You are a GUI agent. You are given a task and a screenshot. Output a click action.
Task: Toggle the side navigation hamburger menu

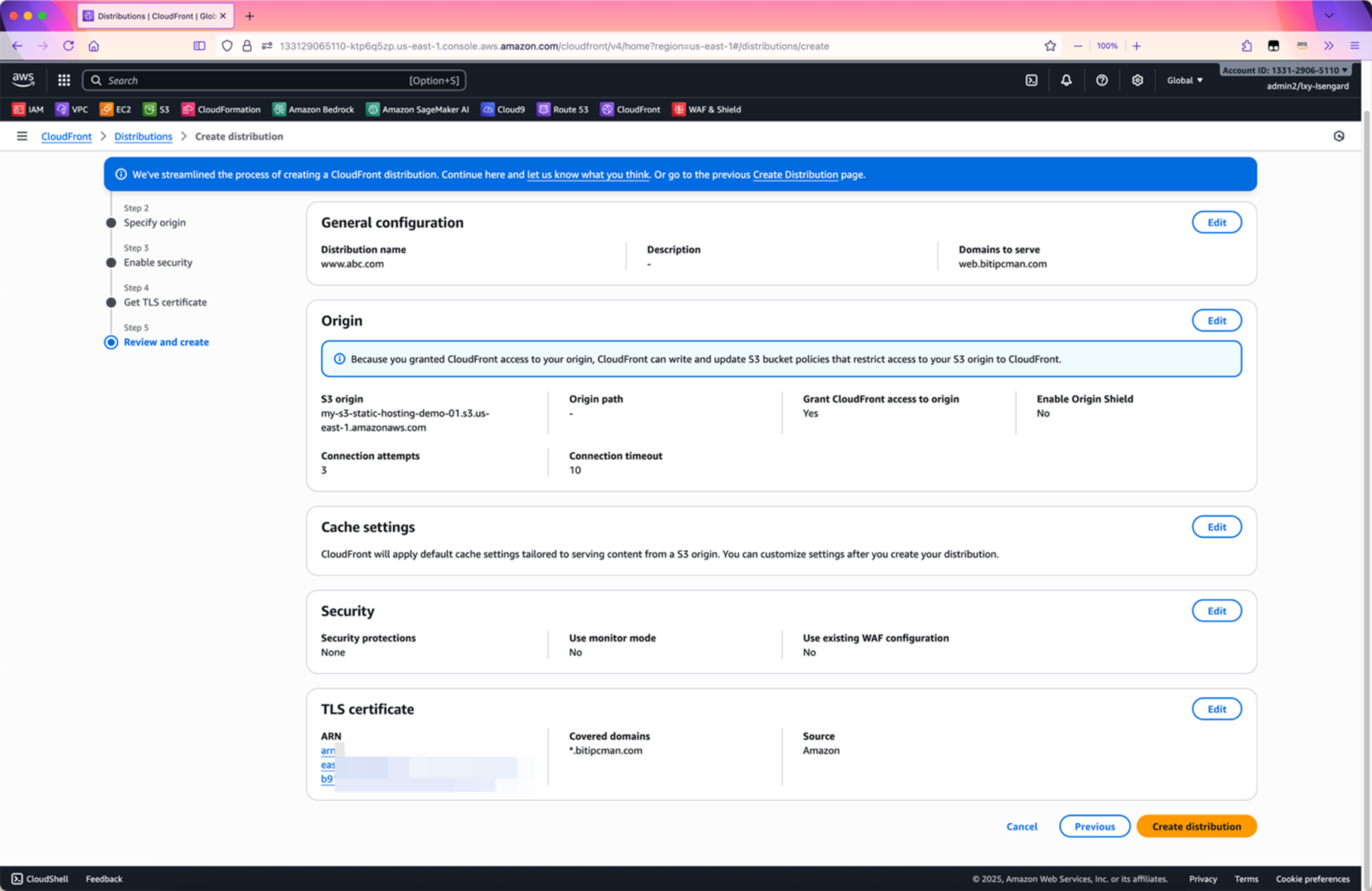point(22,136)
